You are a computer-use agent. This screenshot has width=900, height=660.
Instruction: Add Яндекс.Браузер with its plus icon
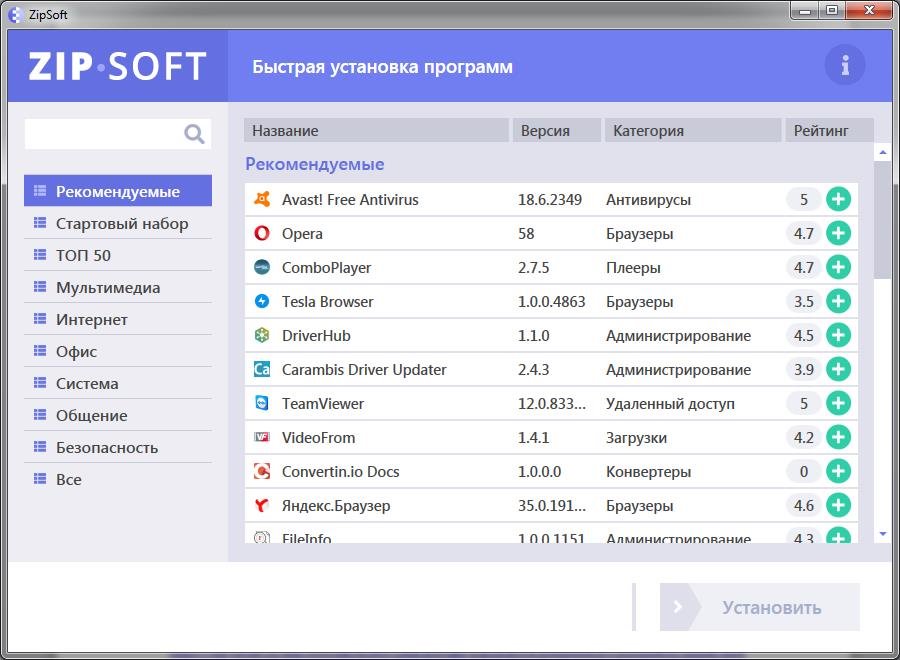tap(838, 505)
